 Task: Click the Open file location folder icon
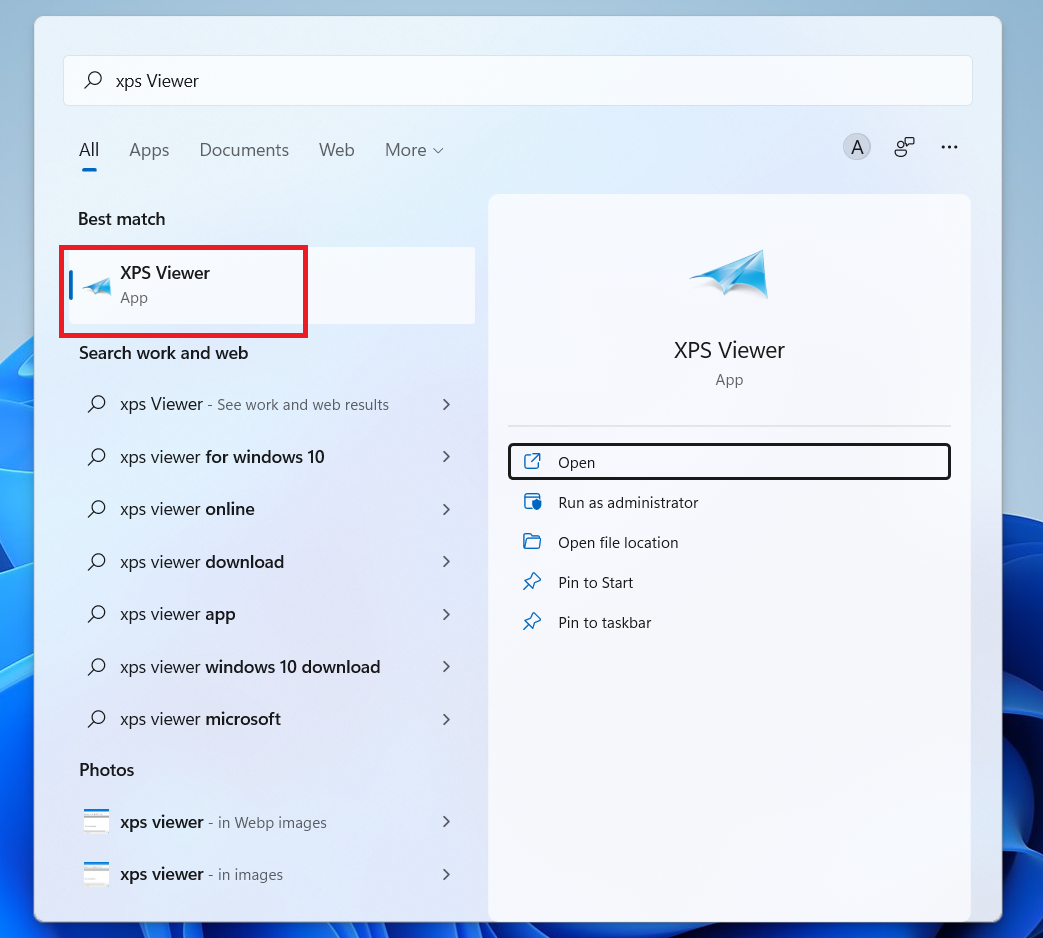[532, 542]
